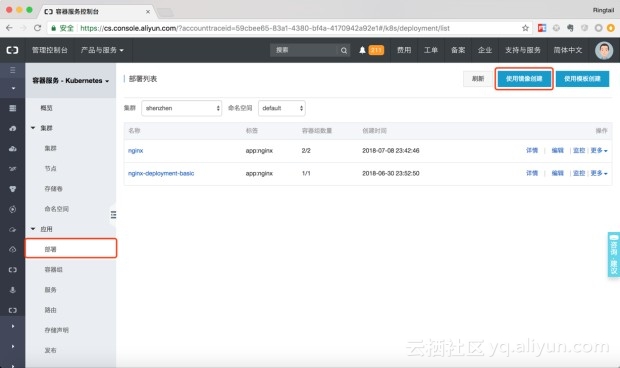This screenshot has height=368, width=620.
Task: Select 命名空间 in the sidebar
Action: coord(57,209)
